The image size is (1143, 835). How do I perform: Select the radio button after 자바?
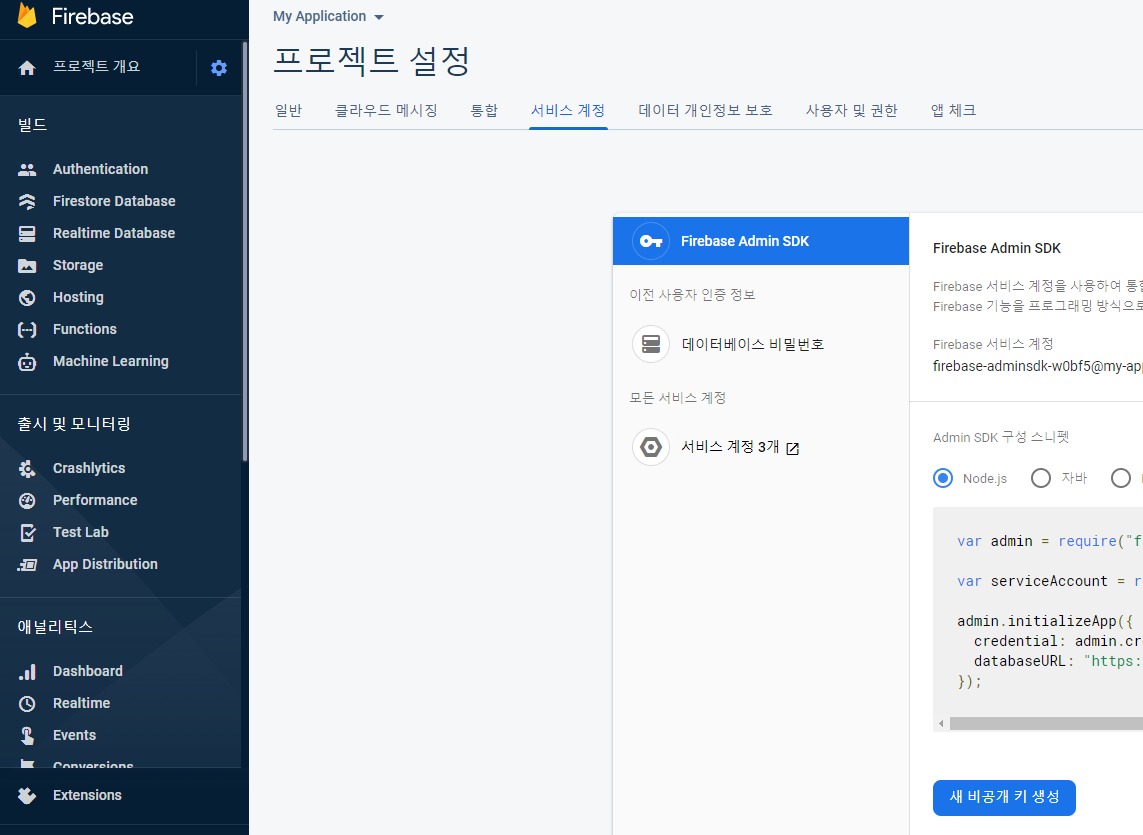point(1121,478)
